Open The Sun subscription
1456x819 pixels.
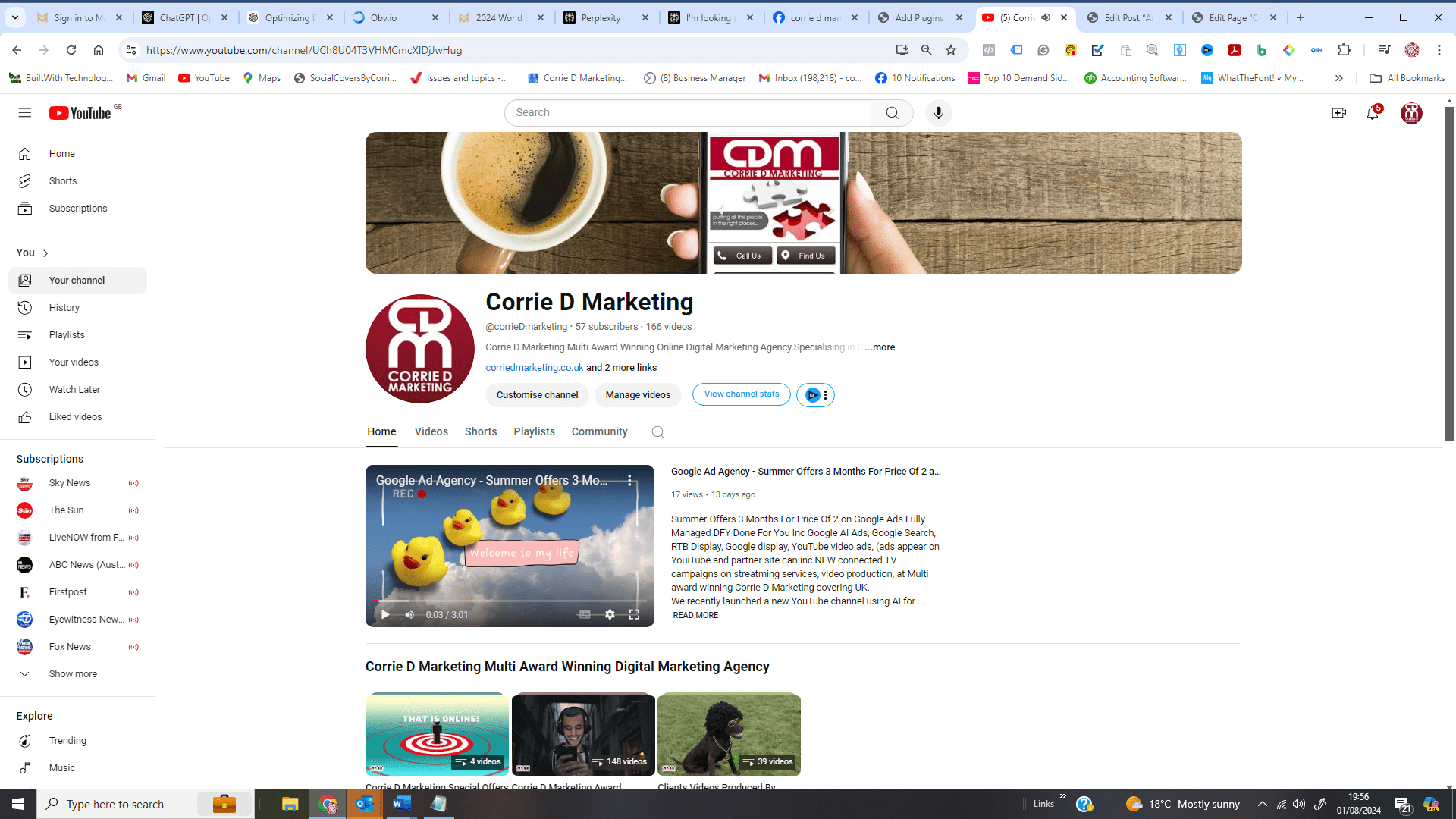pyautogui.click(x=77, y=510)
